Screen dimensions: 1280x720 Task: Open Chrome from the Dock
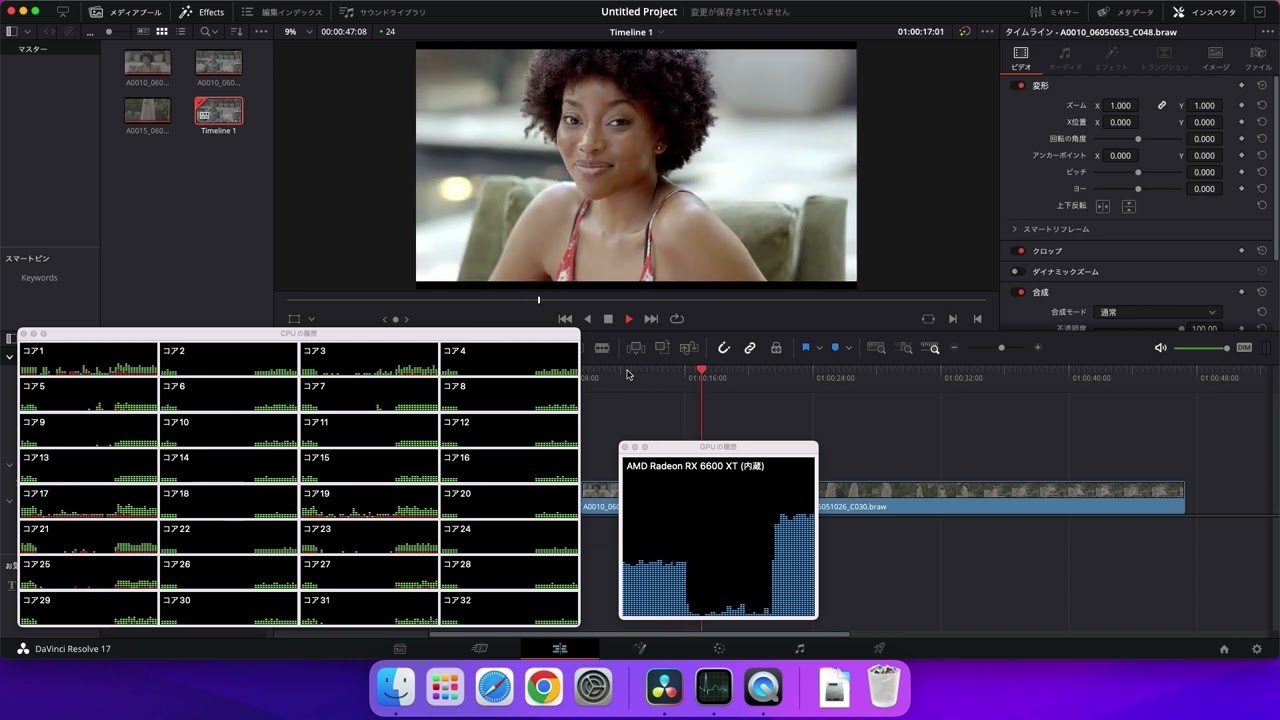coord(544,688)
